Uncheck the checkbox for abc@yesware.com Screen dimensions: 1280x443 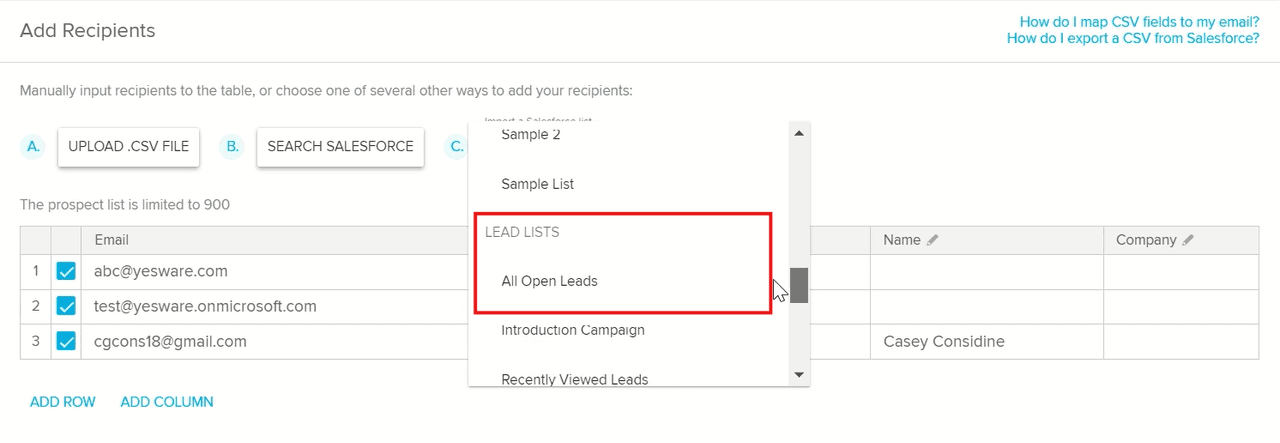click(66, 272)
